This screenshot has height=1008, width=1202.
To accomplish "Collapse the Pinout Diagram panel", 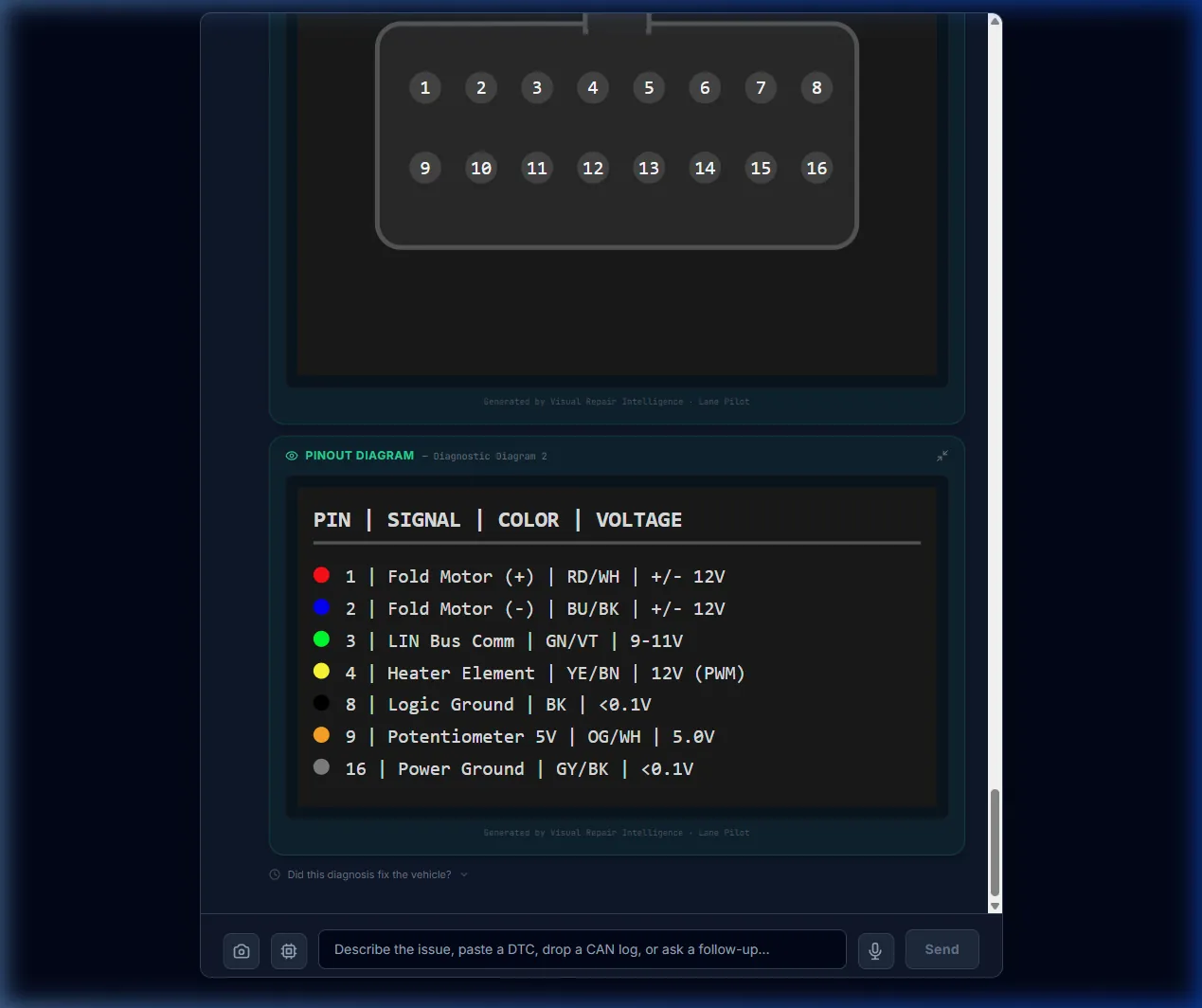I will point(942,456).
